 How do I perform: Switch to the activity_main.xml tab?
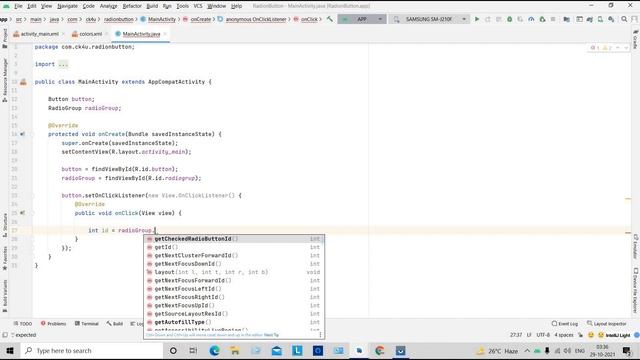[39, 34]
